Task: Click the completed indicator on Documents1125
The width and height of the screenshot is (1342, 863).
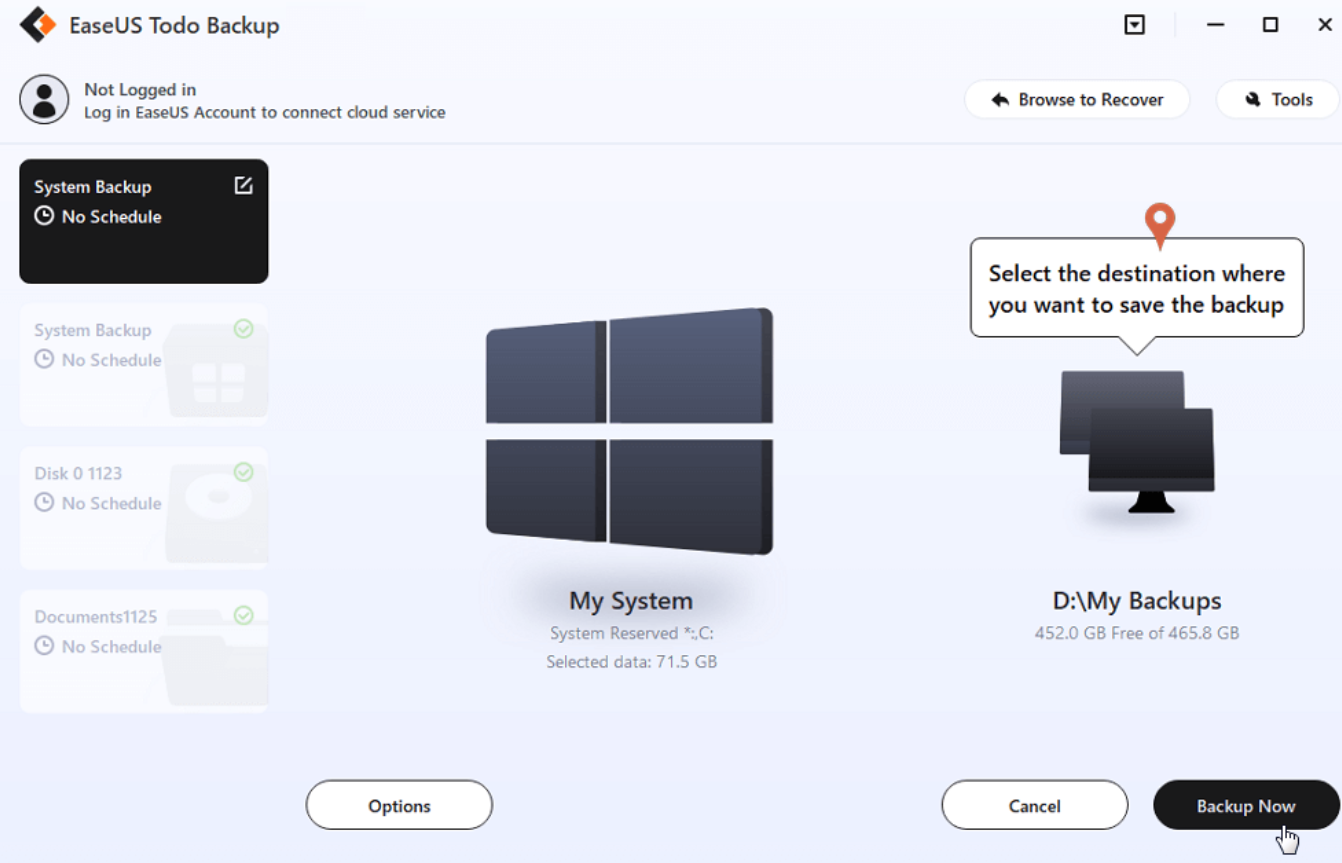Action: (x=243, y=616)
